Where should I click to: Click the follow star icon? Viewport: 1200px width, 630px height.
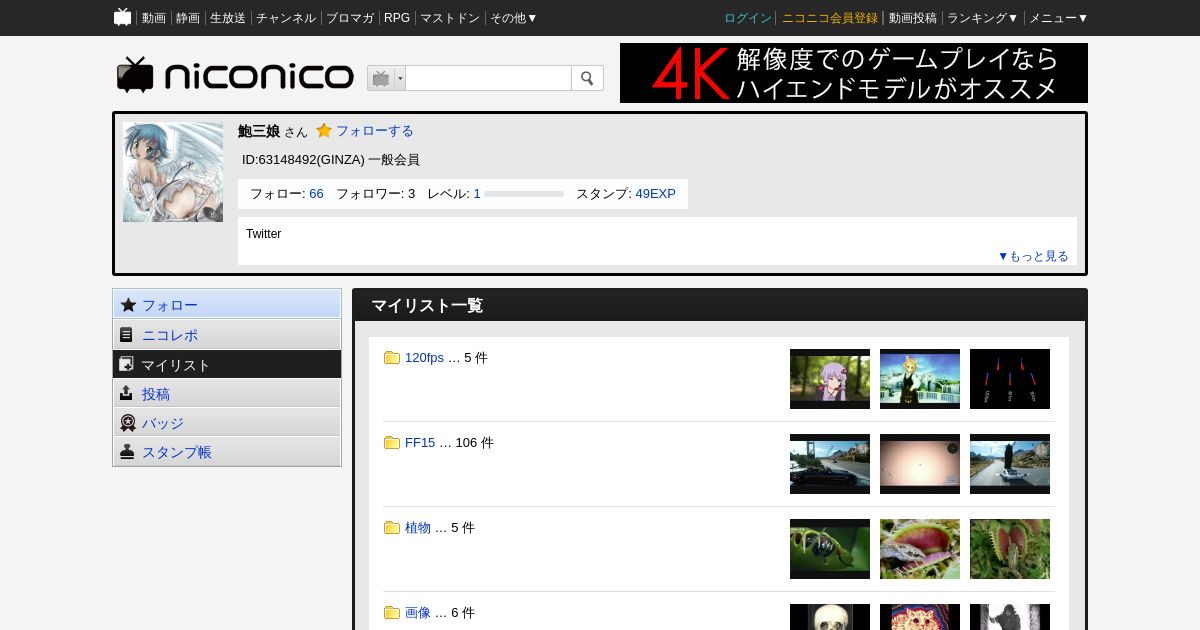pyautogui.click(x=324, y=130)
